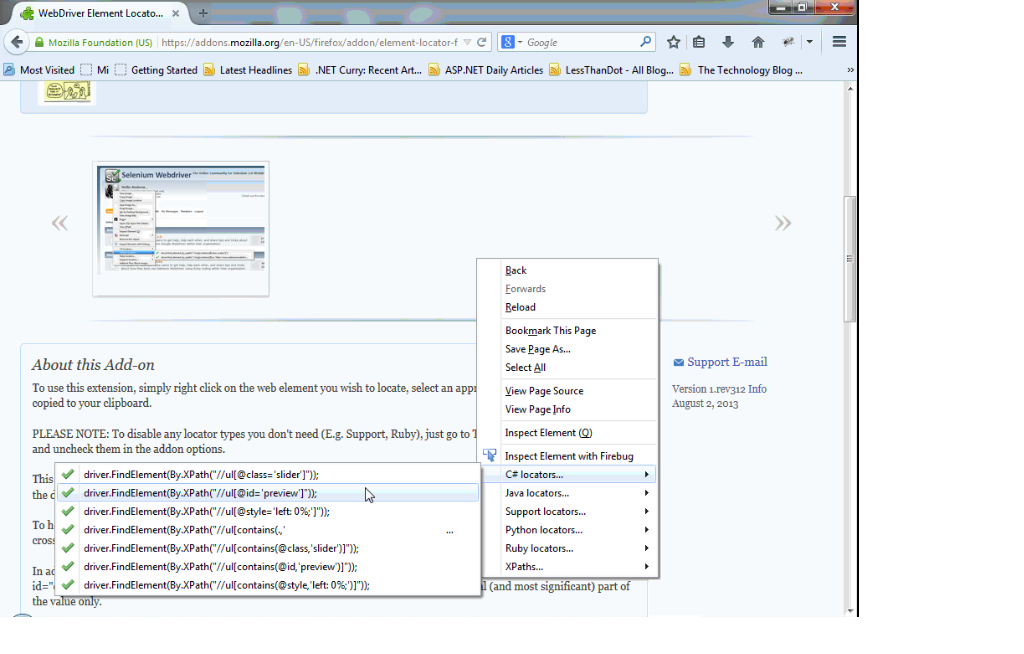Choose Back in context menu
1024x654 pixels.
[568, 270]
